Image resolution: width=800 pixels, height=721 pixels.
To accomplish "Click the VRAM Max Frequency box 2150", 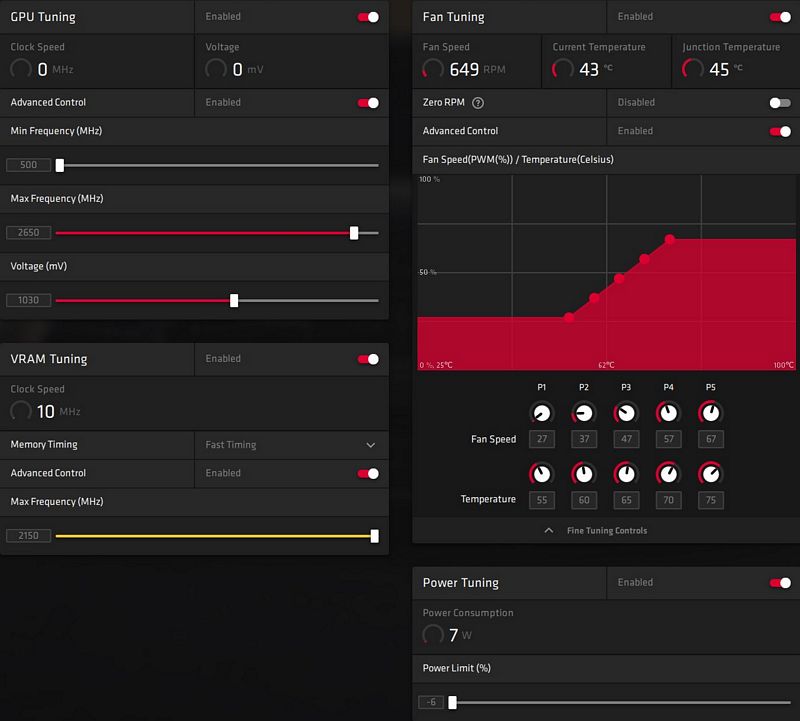I will (x=29, y=535).
